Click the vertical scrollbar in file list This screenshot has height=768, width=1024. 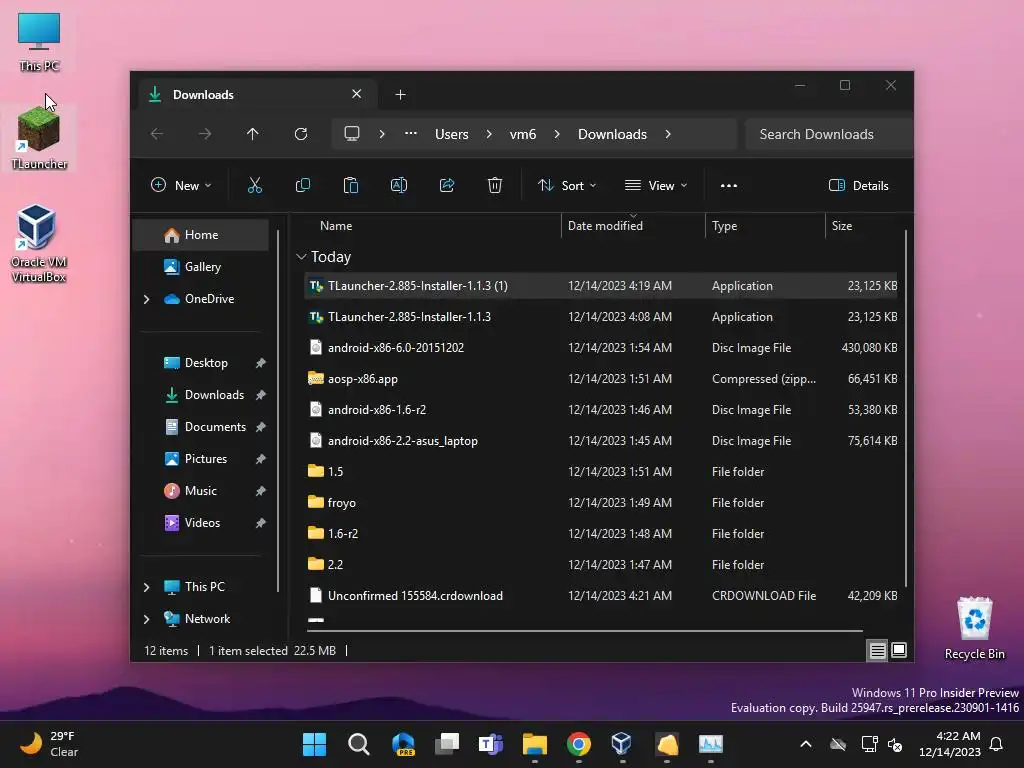pyautogui.click(x=906, y=408)
